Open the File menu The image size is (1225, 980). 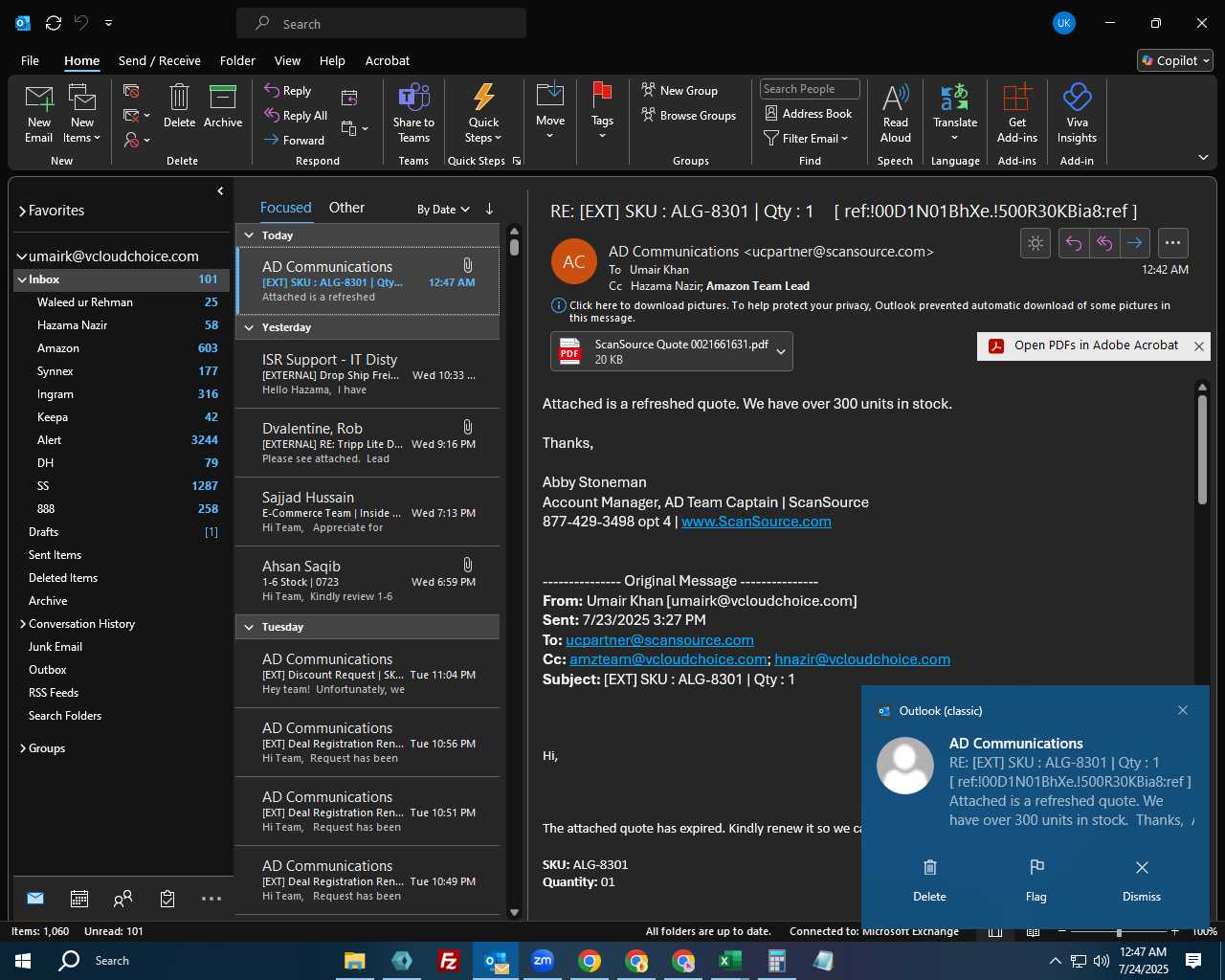pyautogui.click(x=30, y=60)
